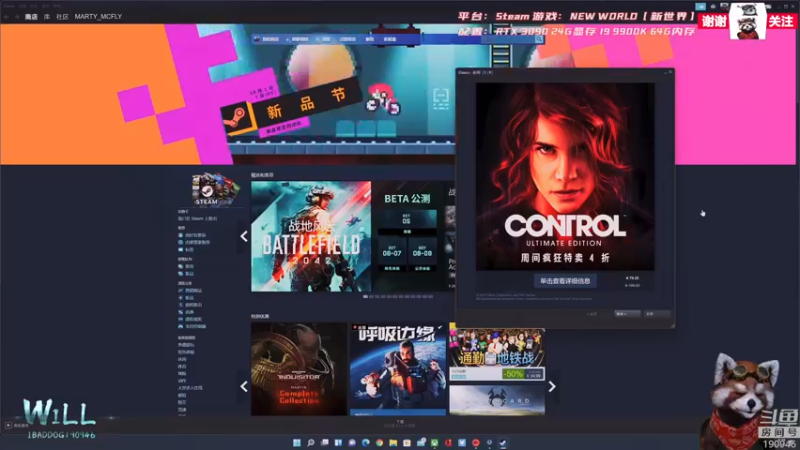Click the BETA 公测 schedule panel
The height and width of the screenshot is (450, 800).
(408, 236)
